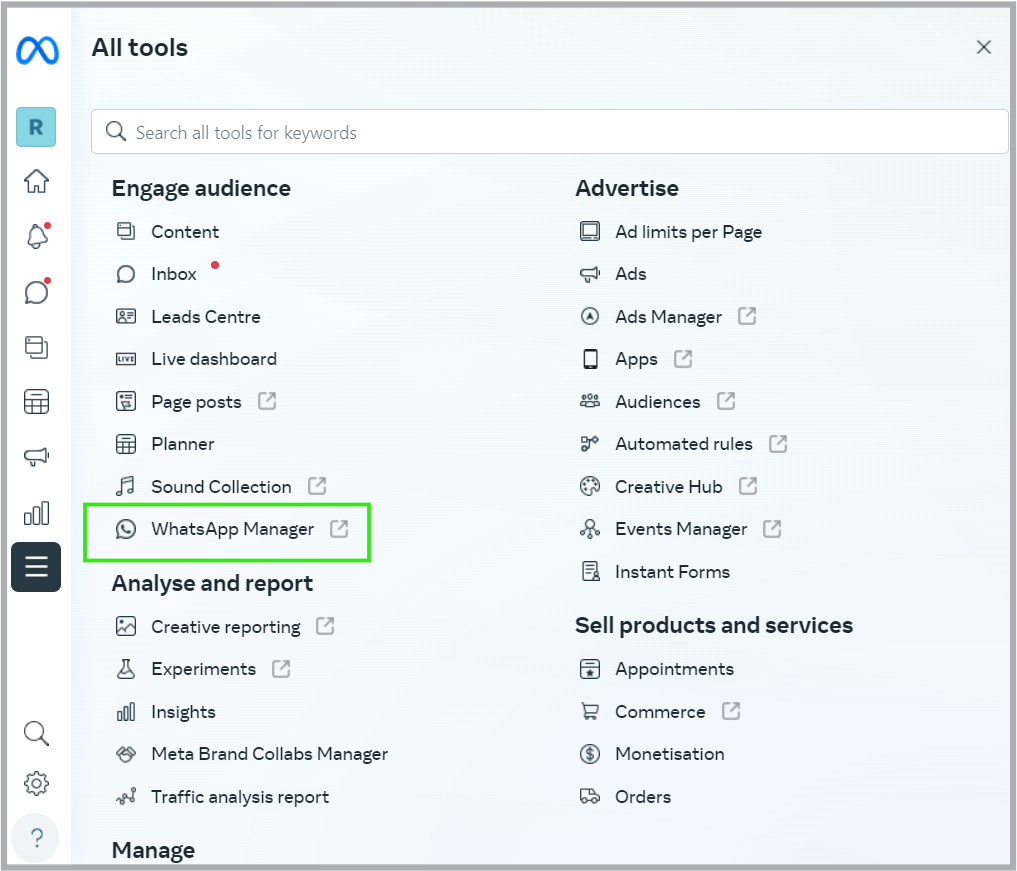Screen dimensions: 1017x871
Task: Click external link icon beside Creative Hub
Action: coord(748,486)
